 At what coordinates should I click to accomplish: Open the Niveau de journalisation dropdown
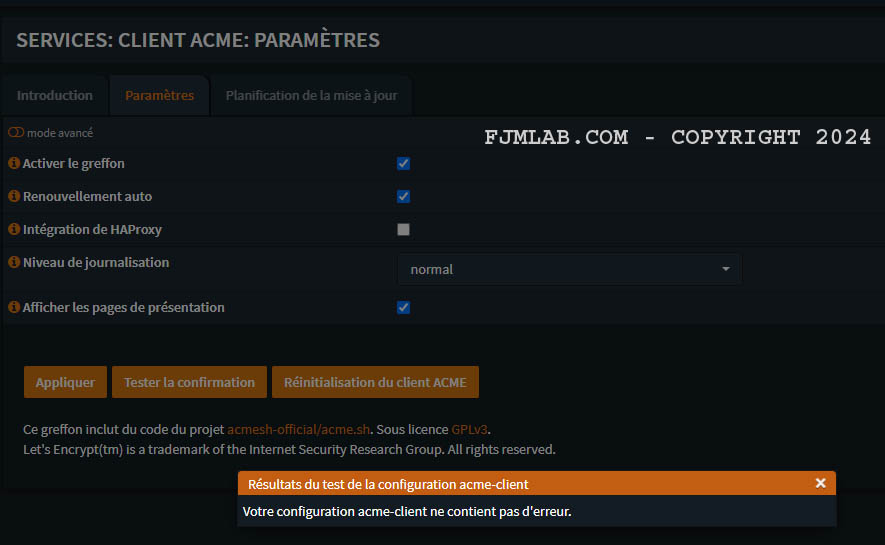[x=569, y=269]
